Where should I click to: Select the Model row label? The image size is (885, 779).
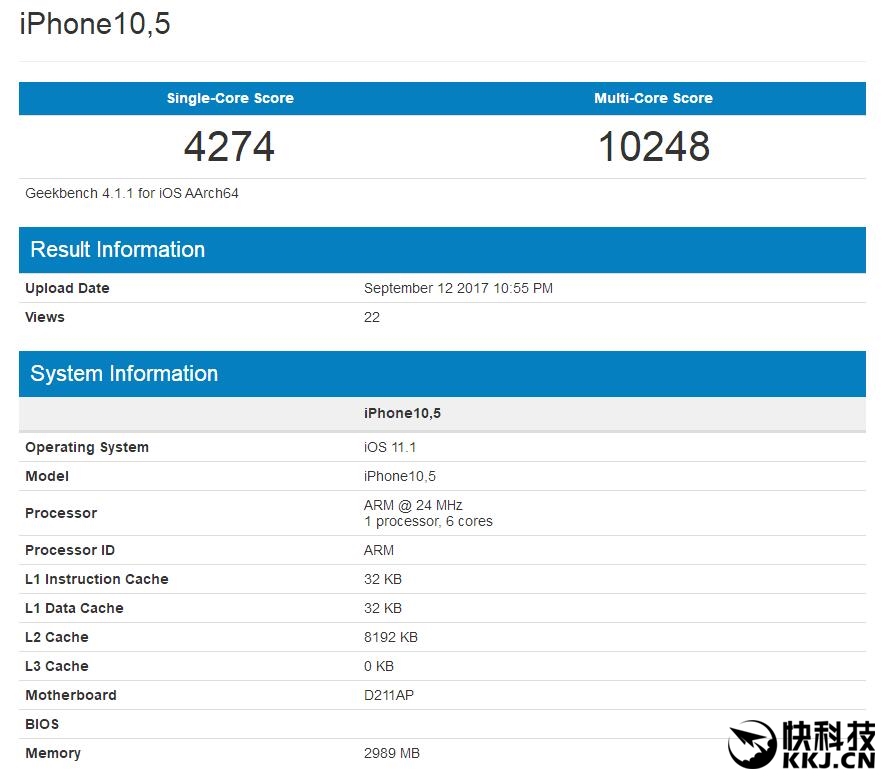[47, 476]
